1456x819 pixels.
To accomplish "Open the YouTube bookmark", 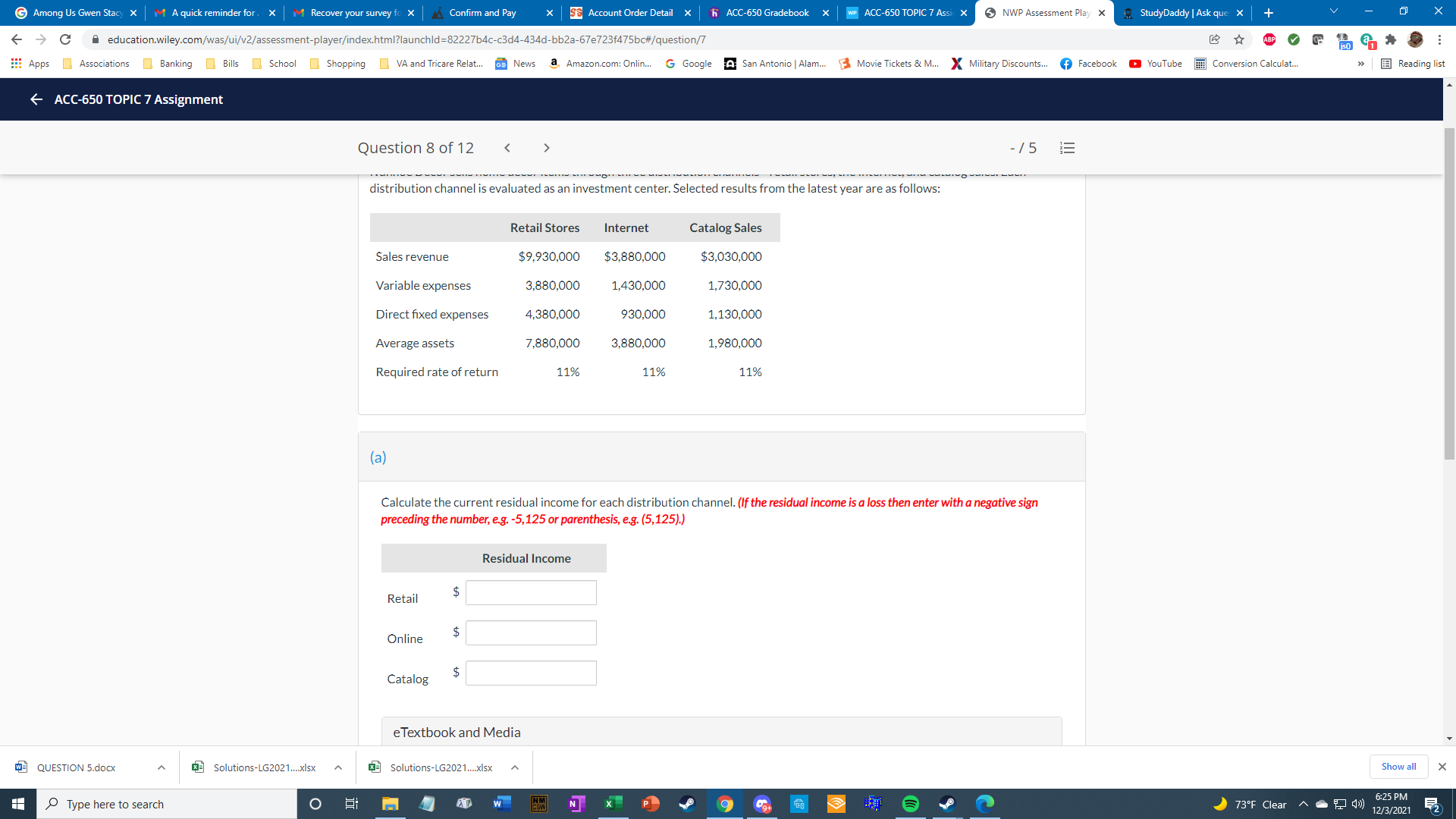I will [1156, 64].
